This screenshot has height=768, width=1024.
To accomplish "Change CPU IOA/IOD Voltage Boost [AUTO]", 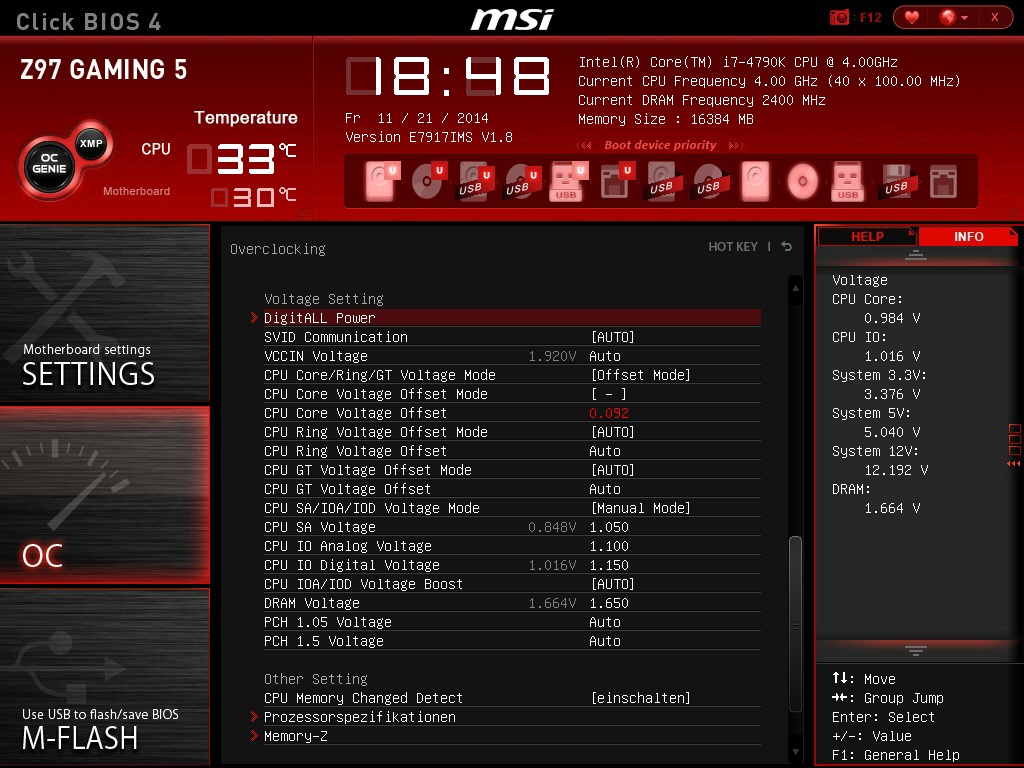I will tap(613, 584).
